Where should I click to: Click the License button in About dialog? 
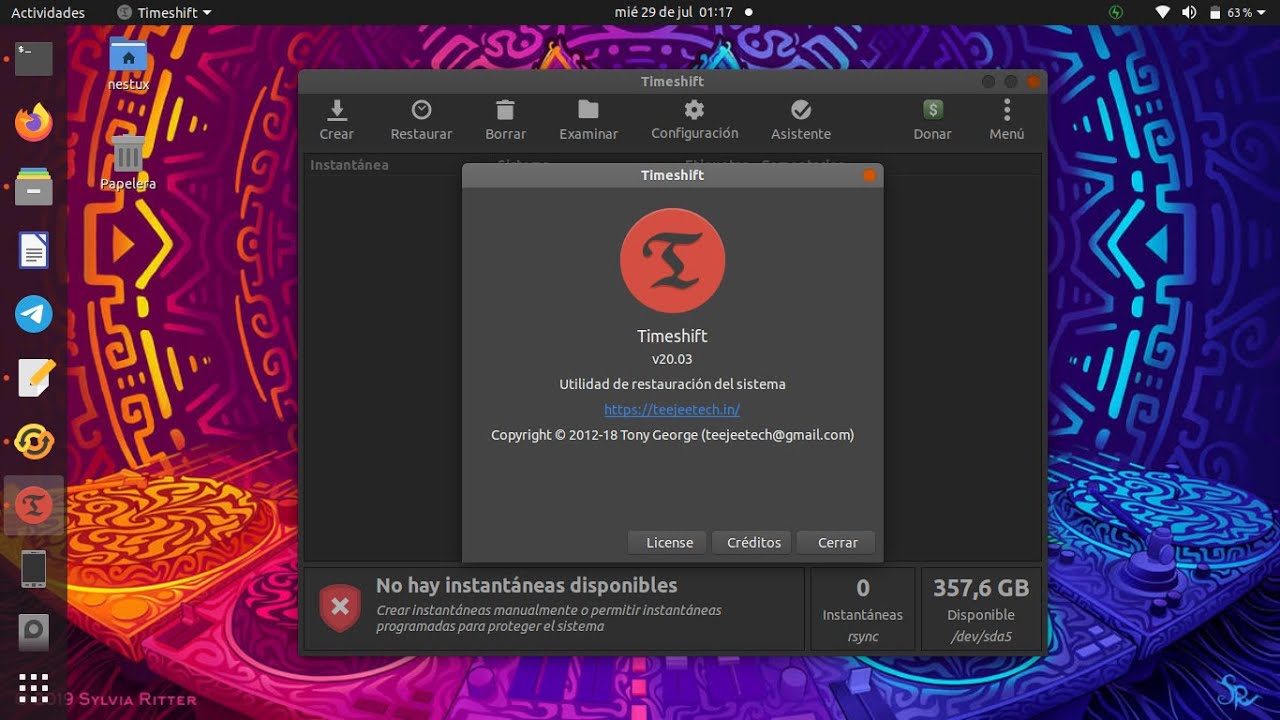tap(669, 542)
